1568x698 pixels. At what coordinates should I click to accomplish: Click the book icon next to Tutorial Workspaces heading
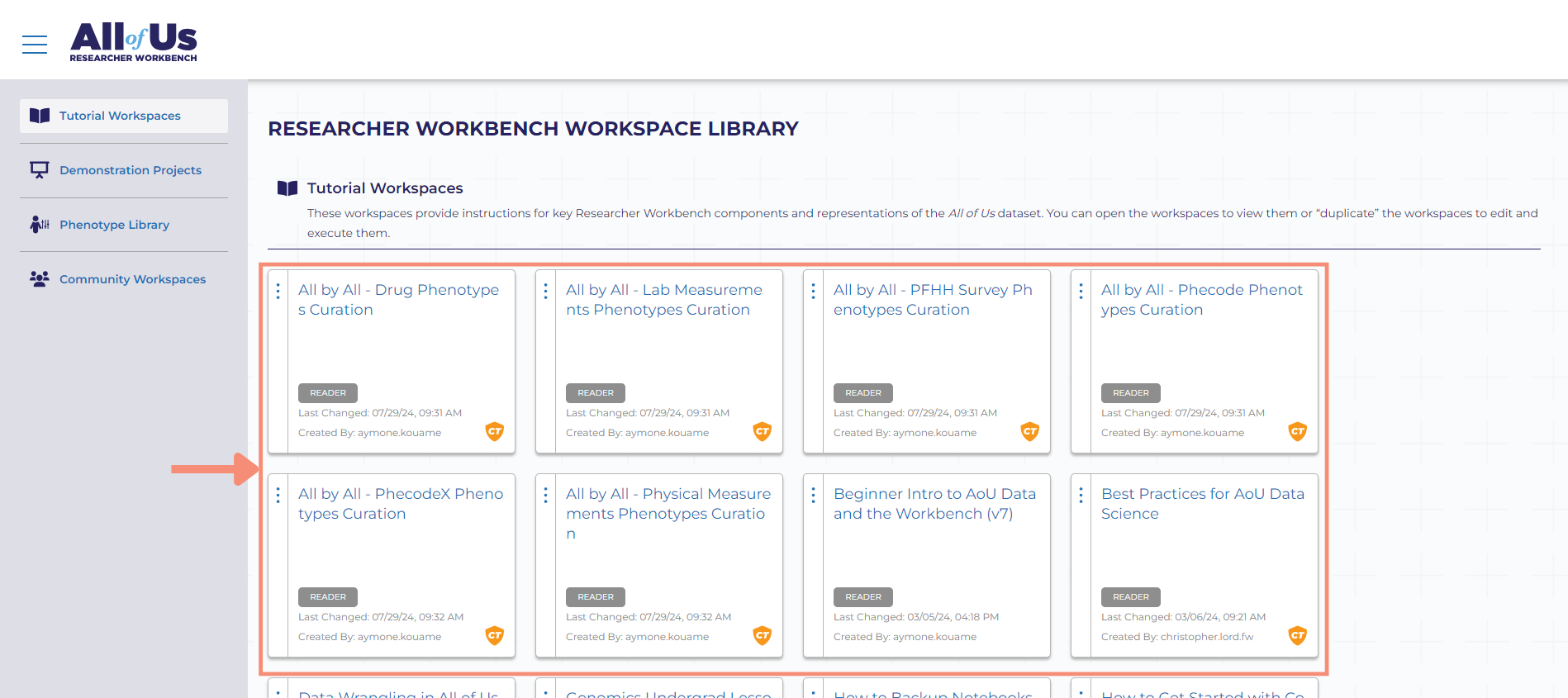tap(287, 188)
